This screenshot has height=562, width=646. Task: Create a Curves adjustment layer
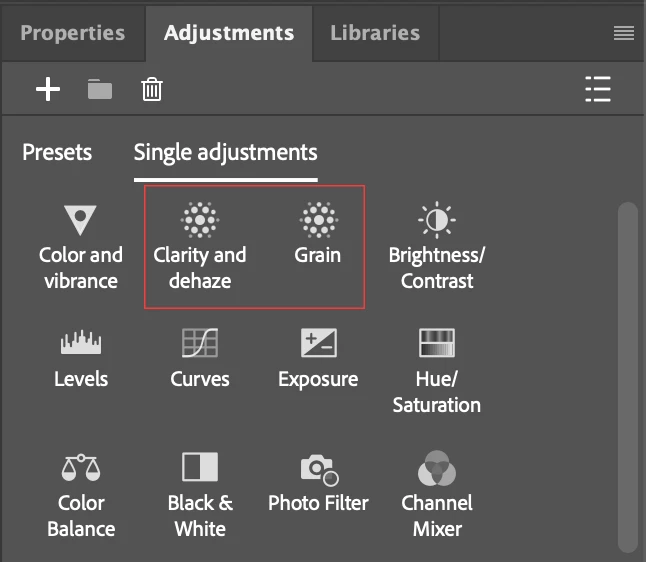[x=200, y=358]
